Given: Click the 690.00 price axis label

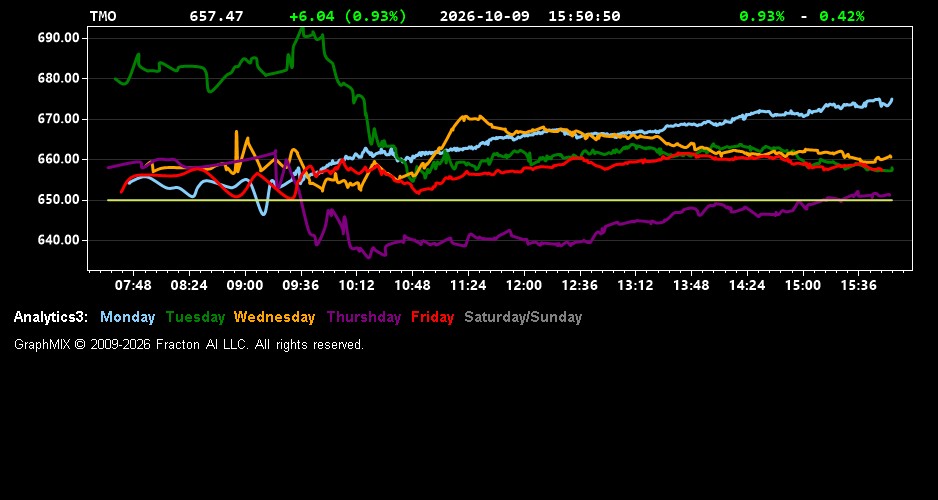Looking at the screenshot, I should click(x=59, y=38).
